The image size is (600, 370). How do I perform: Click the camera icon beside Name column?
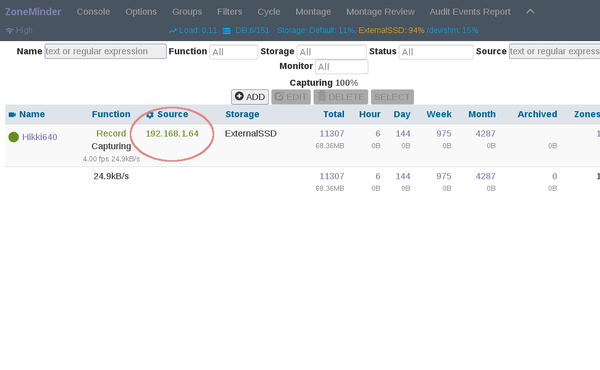(x=12, y=114)
